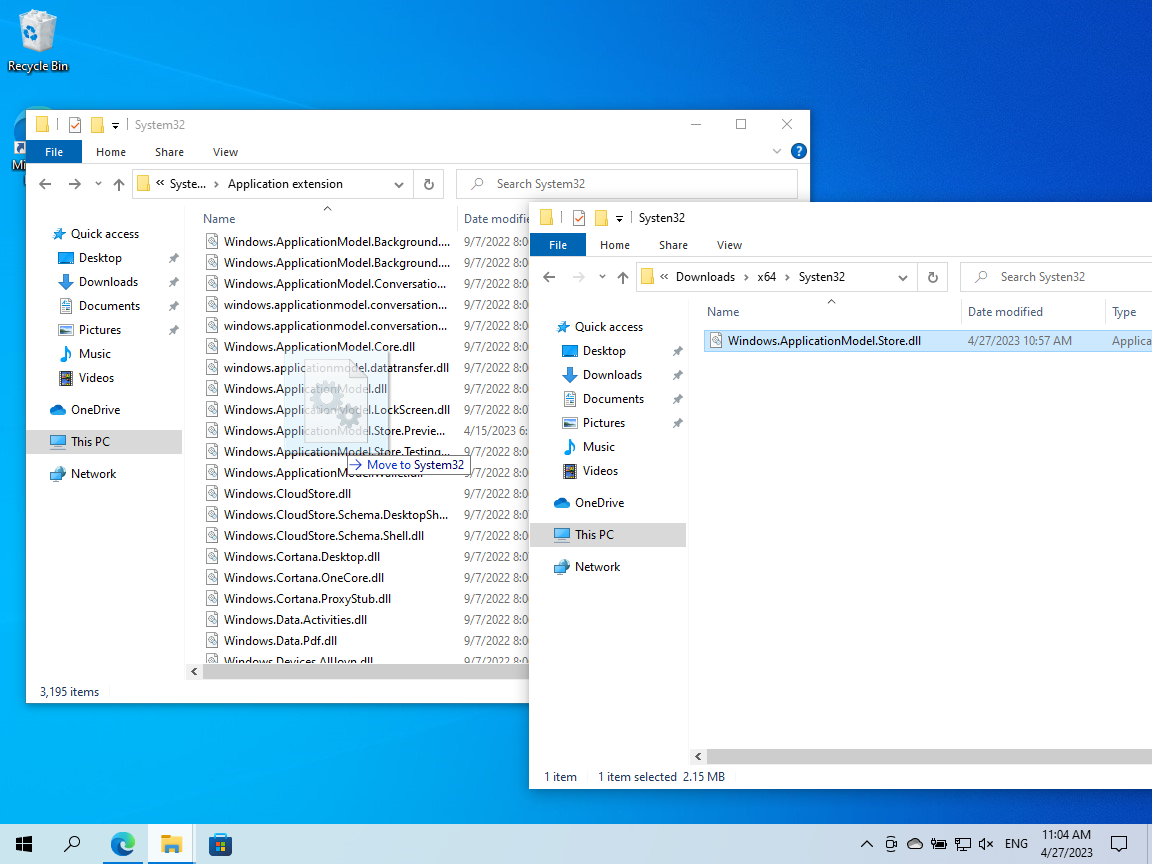Go up one level in Systen32 window
The width and height of the screenshot is (1152, 864).
(623, 277)
